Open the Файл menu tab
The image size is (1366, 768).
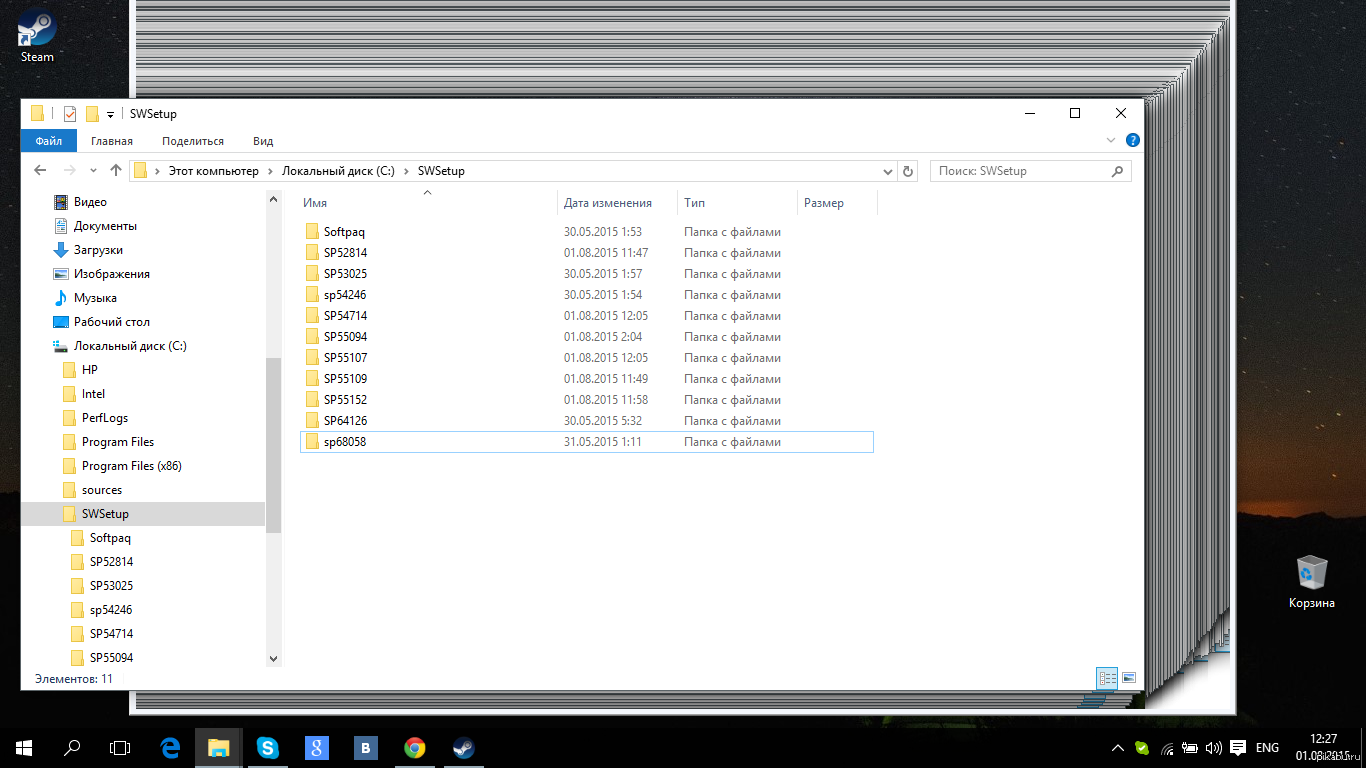[49, 141]
